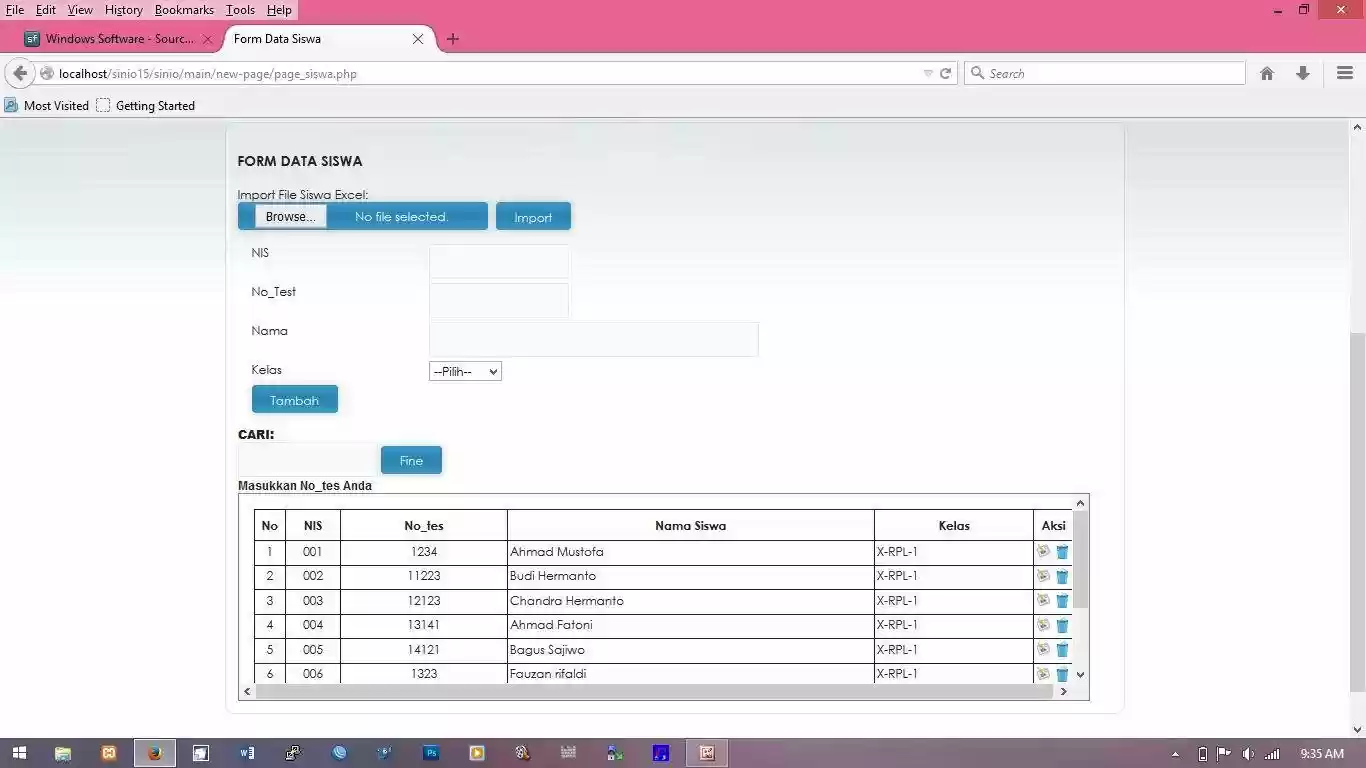Viewport: 1366px width, 768px height.
Task: Click the edit icon for Chandra Hermanto
Action: point(1043,600)
